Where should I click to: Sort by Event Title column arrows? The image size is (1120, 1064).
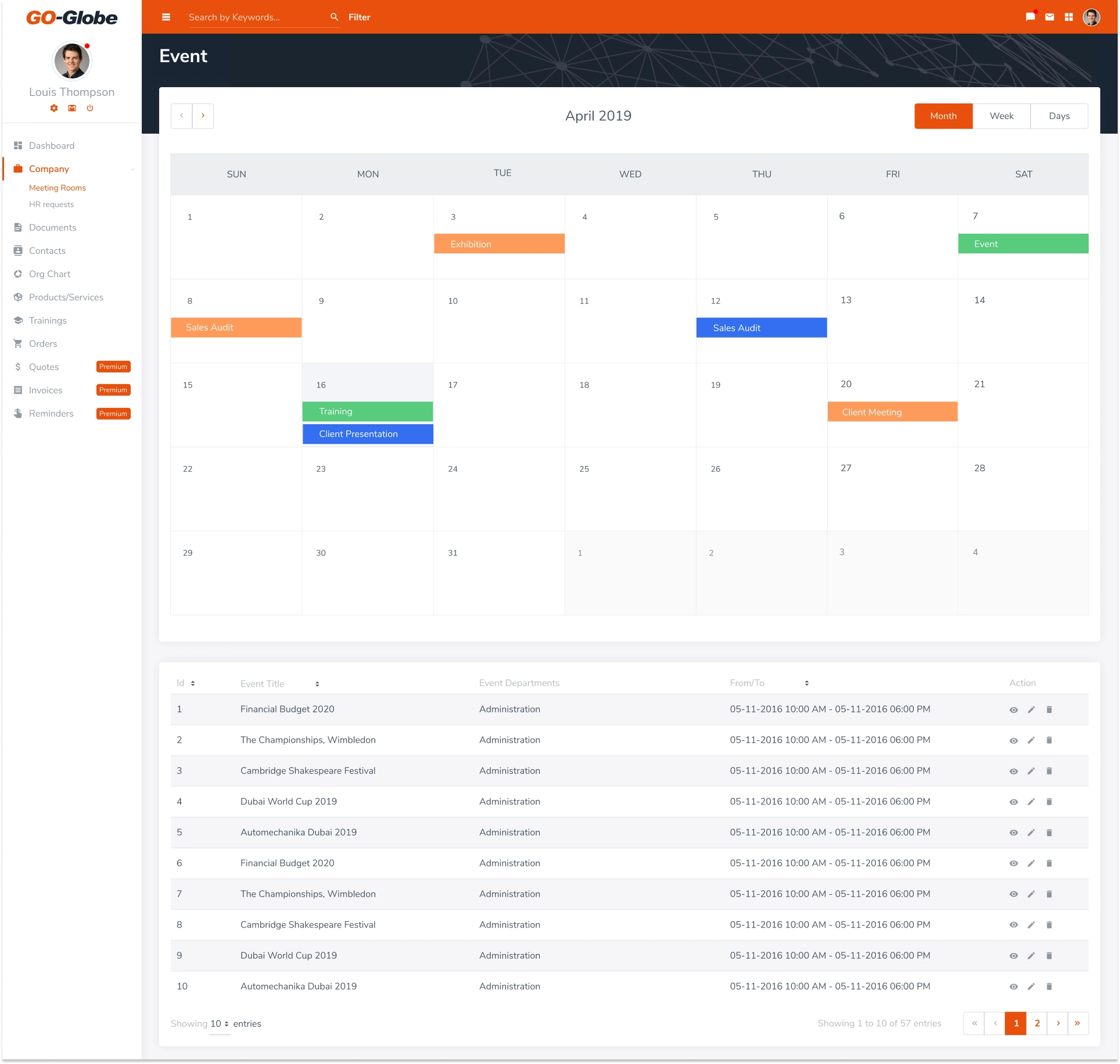tap(317, 684)
